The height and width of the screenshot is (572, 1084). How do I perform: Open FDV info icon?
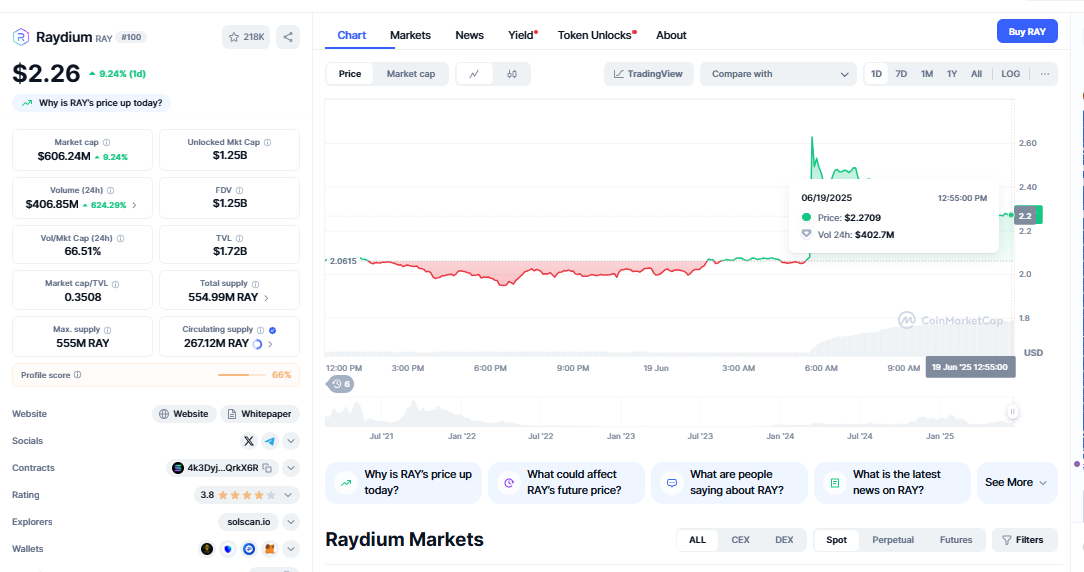(239, 190)
